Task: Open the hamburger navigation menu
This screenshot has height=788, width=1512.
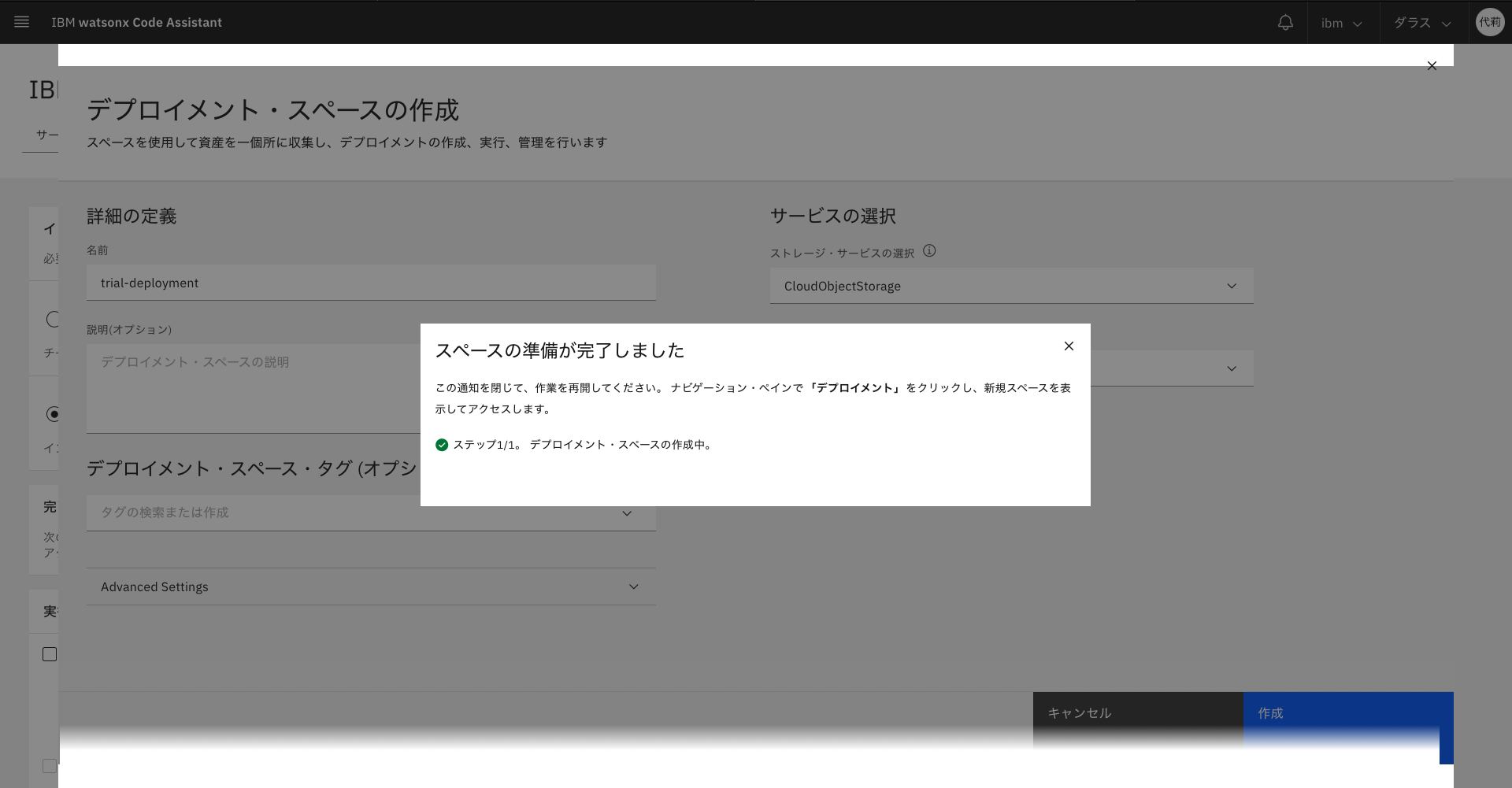Action: (22, 21)
